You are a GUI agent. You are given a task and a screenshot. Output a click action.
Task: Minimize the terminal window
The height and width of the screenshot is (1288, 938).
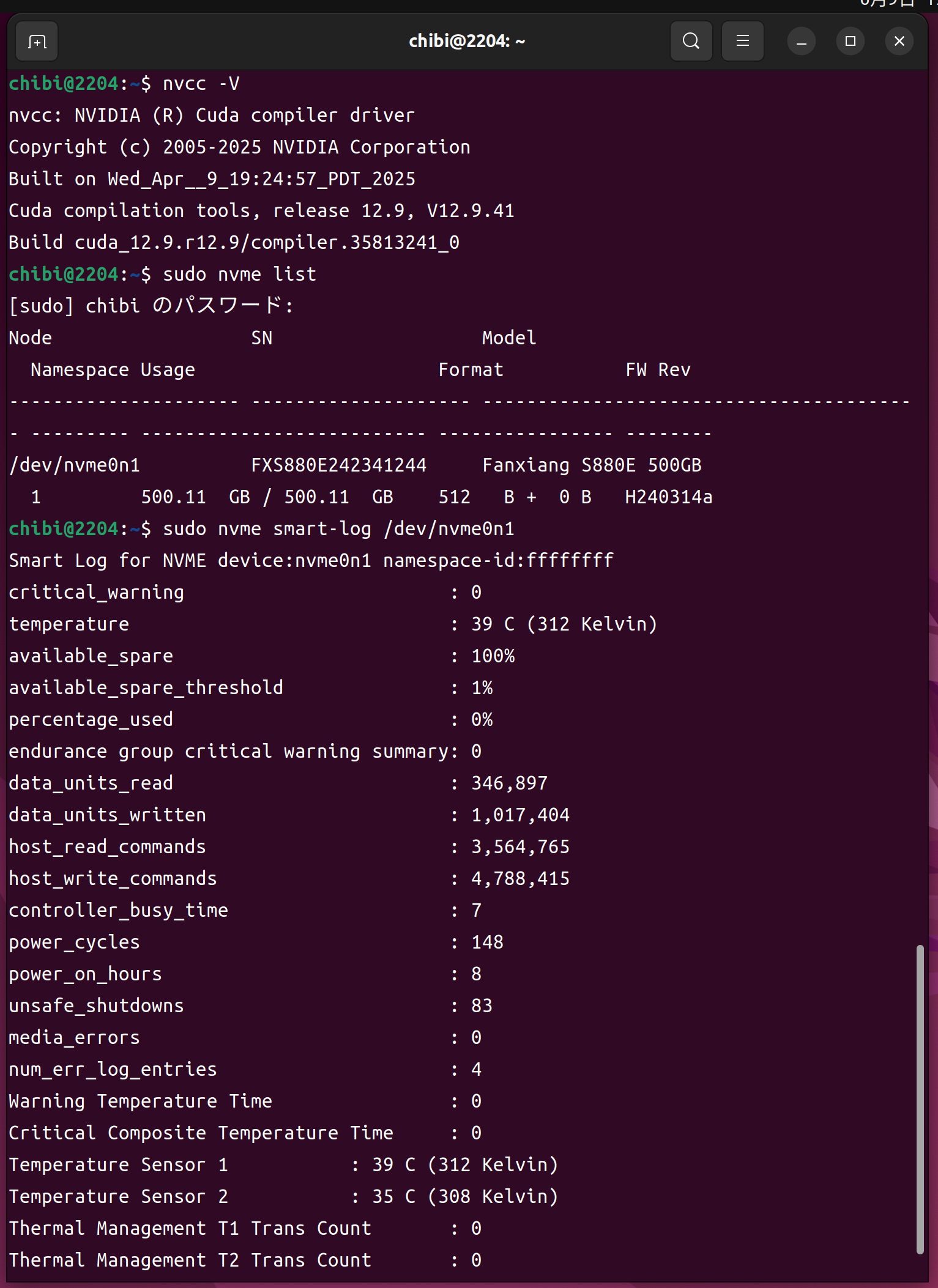[801, 42]
